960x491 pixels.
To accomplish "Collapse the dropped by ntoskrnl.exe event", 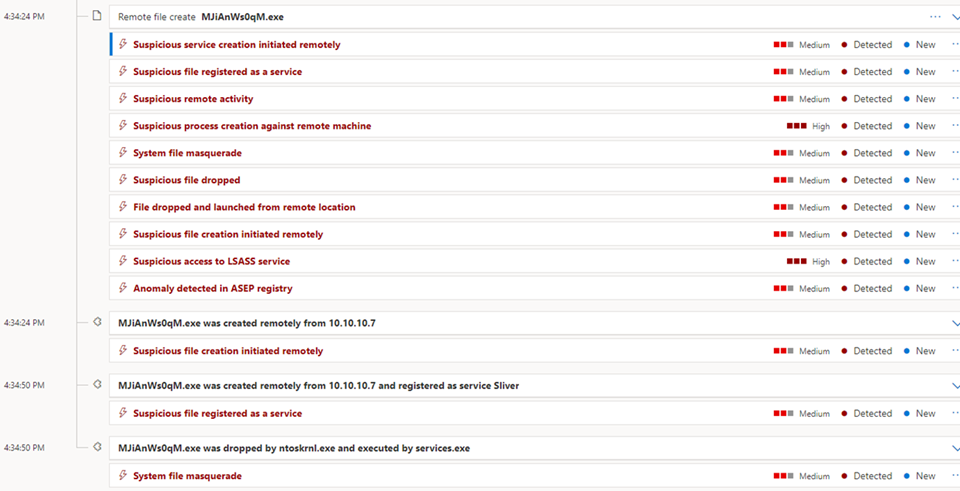I will (954, 448).
